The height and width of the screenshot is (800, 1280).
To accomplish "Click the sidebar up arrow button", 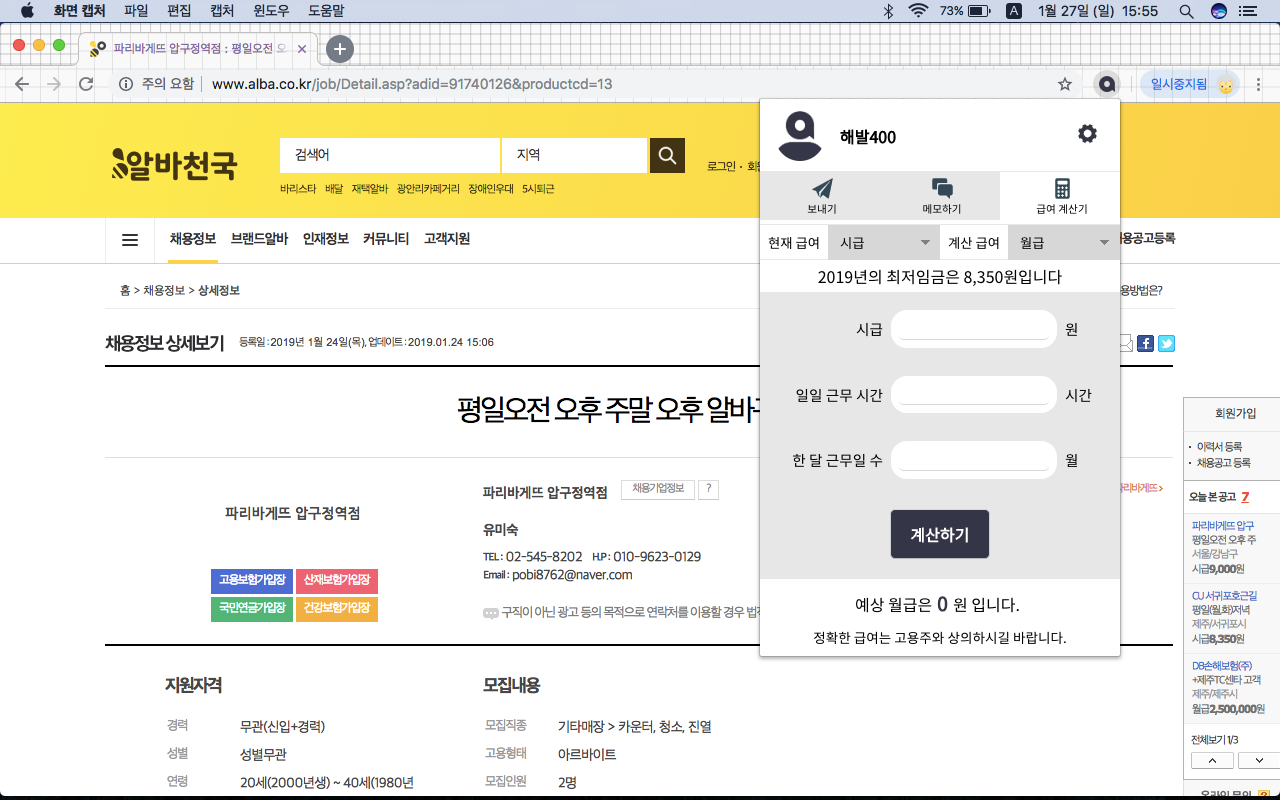I will tap(1212, 761).
